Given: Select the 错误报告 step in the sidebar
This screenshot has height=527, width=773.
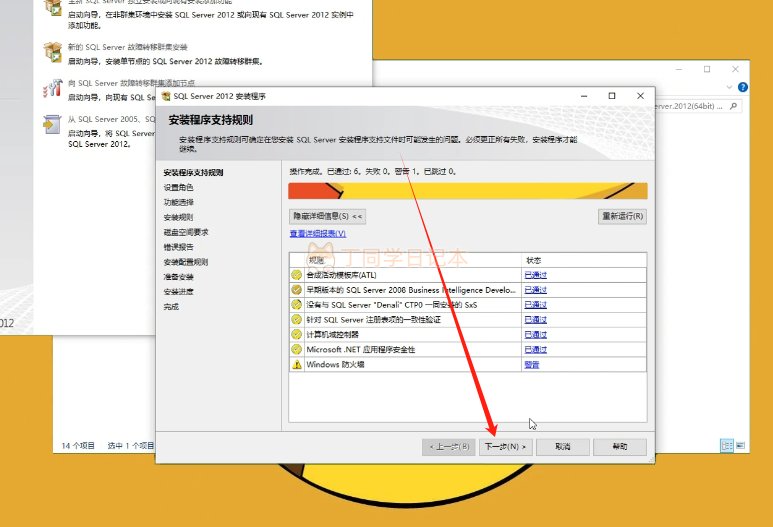Looking at the screenshot, I should click(178, 247).
